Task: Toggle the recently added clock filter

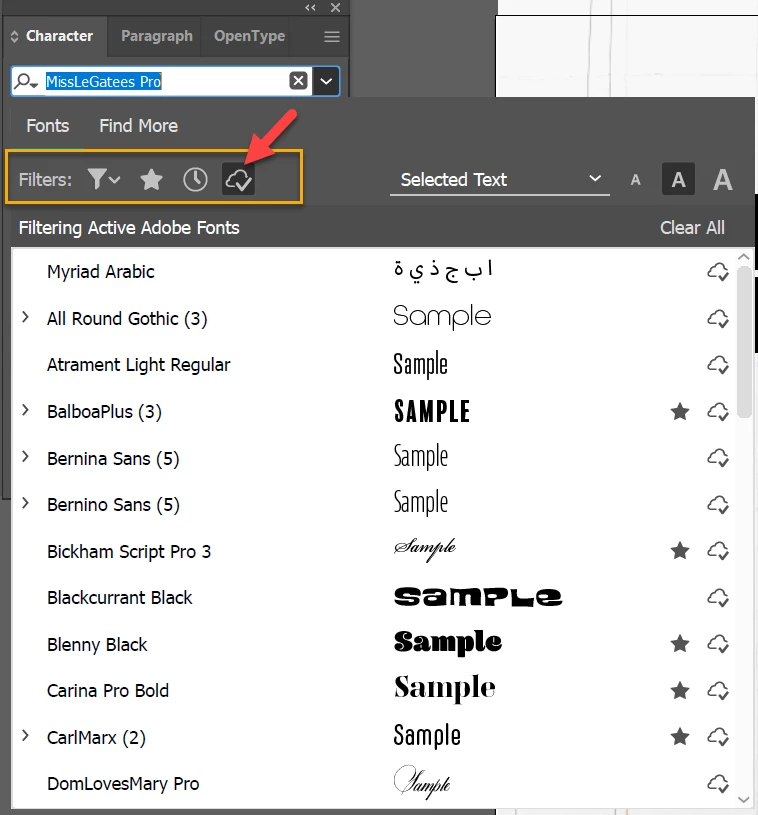Action: click(x=195, y=180)
